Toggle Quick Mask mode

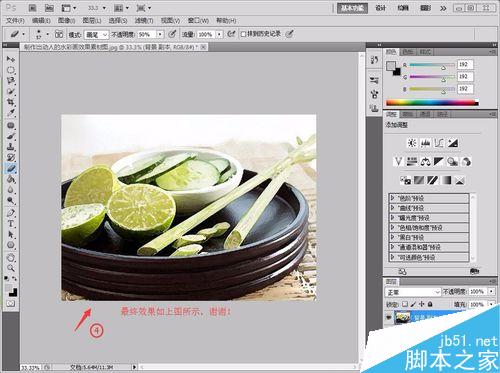click(x=11, y=304)
